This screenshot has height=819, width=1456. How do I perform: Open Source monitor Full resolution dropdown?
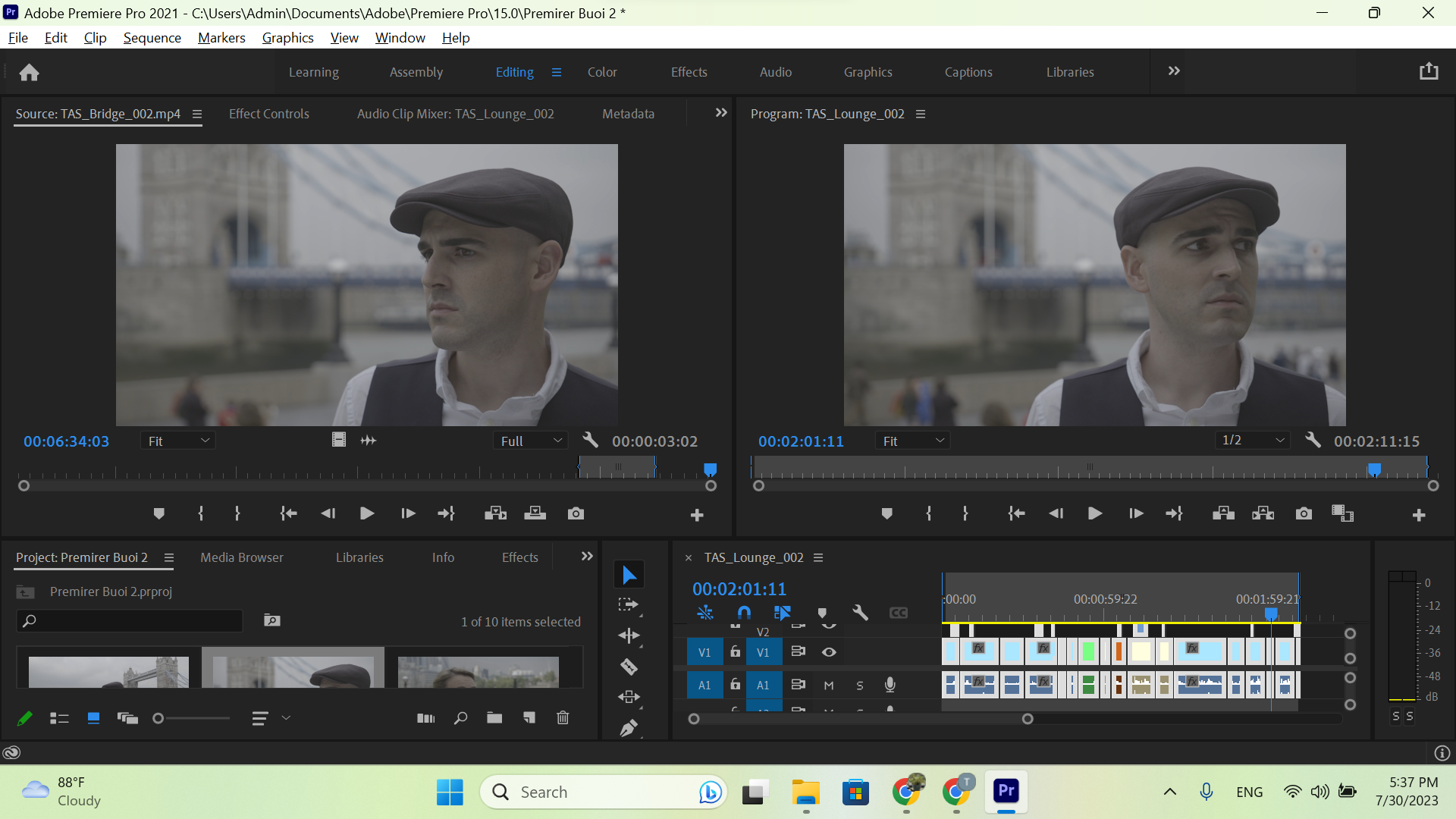531,441
